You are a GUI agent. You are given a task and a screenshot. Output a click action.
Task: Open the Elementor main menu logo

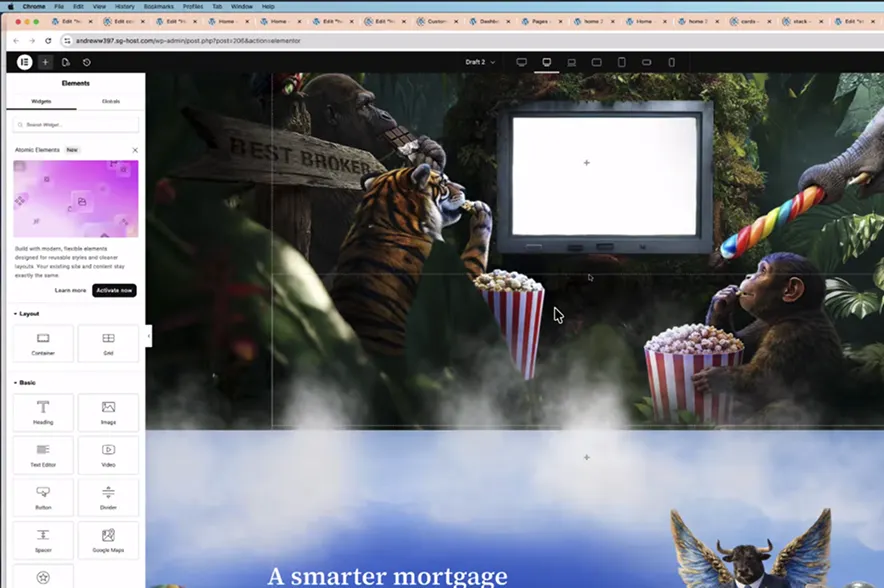[x=24, y=62]
